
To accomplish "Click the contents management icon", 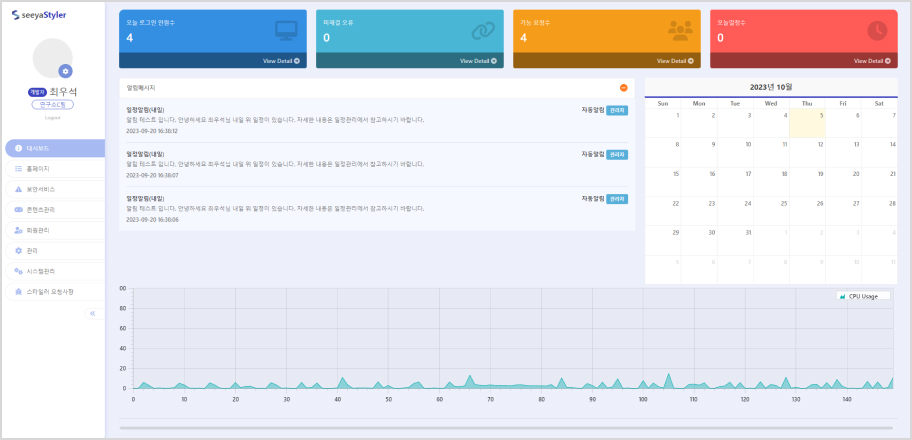I will [x=19, y=210].
